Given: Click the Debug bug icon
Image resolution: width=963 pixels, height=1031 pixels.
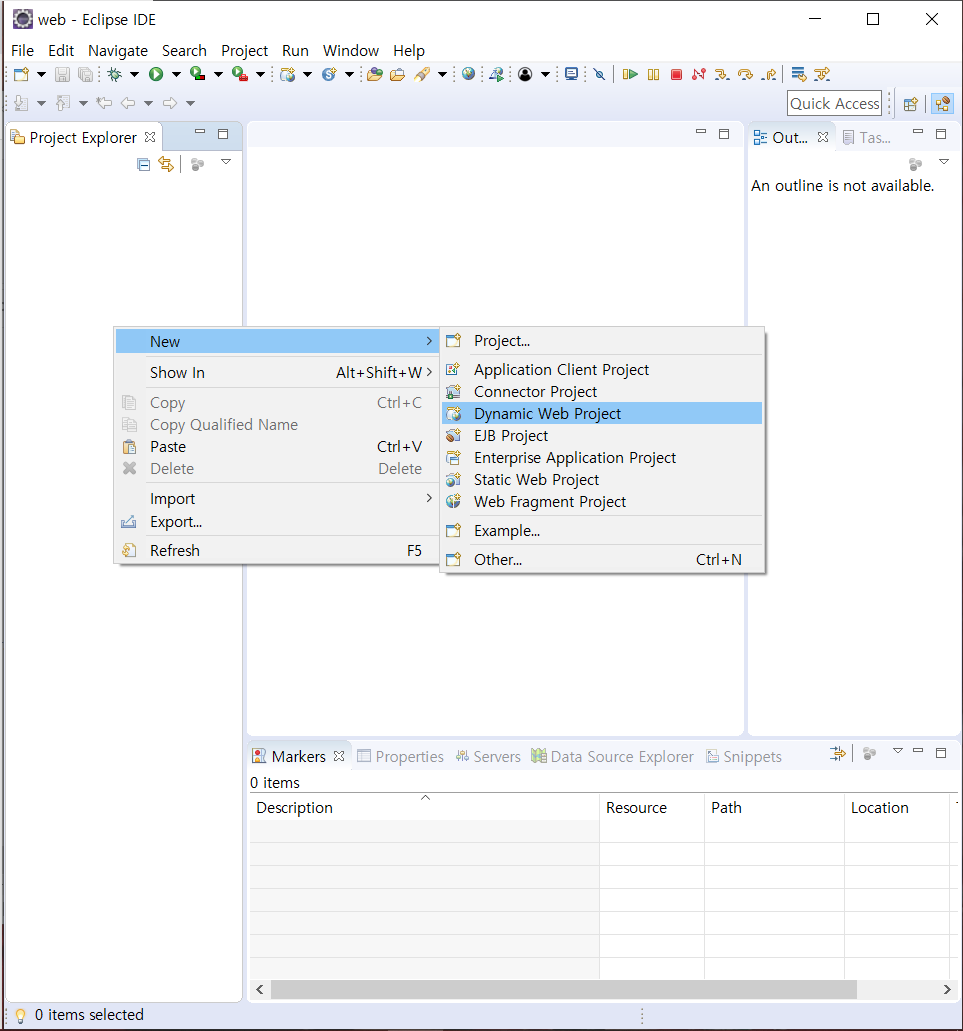Looking at the screenshot, I should 115,74.
